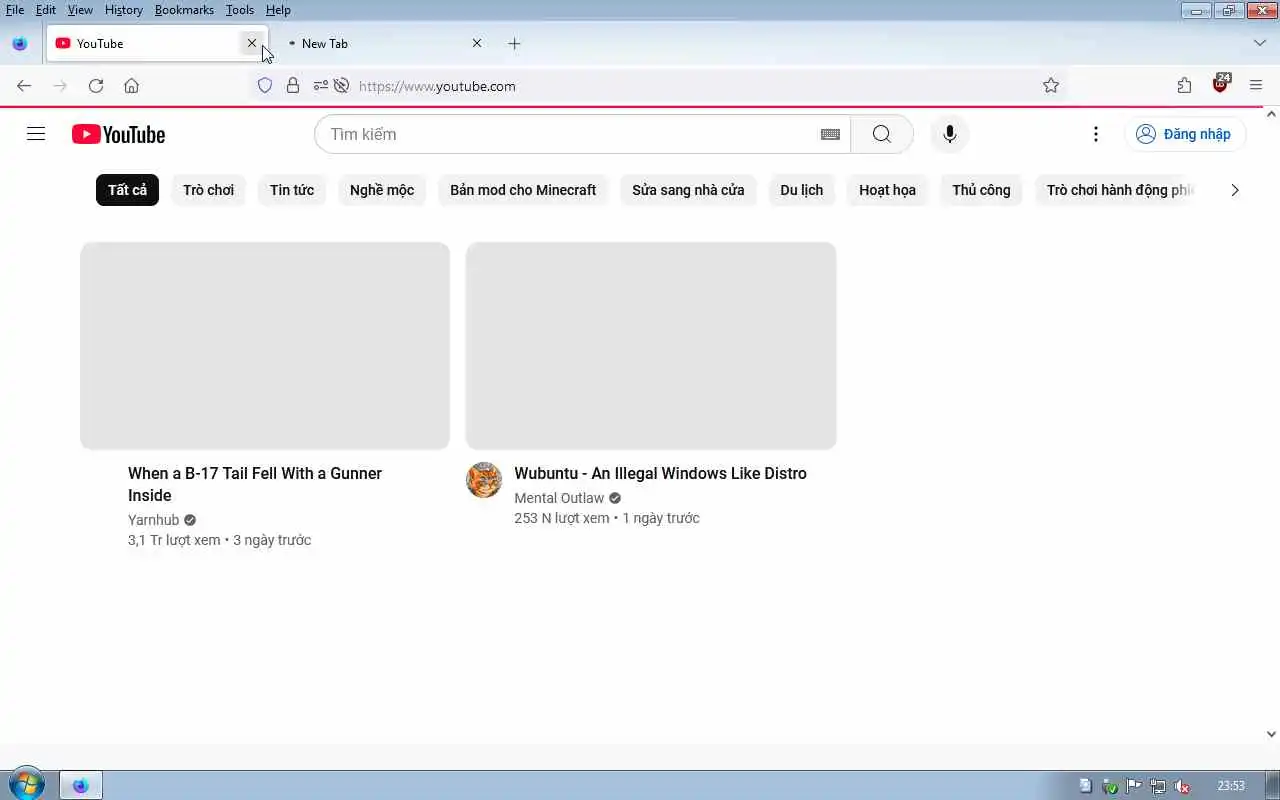Open the File menu
The image size is (1280, 800).
click(x=15, y=10)
